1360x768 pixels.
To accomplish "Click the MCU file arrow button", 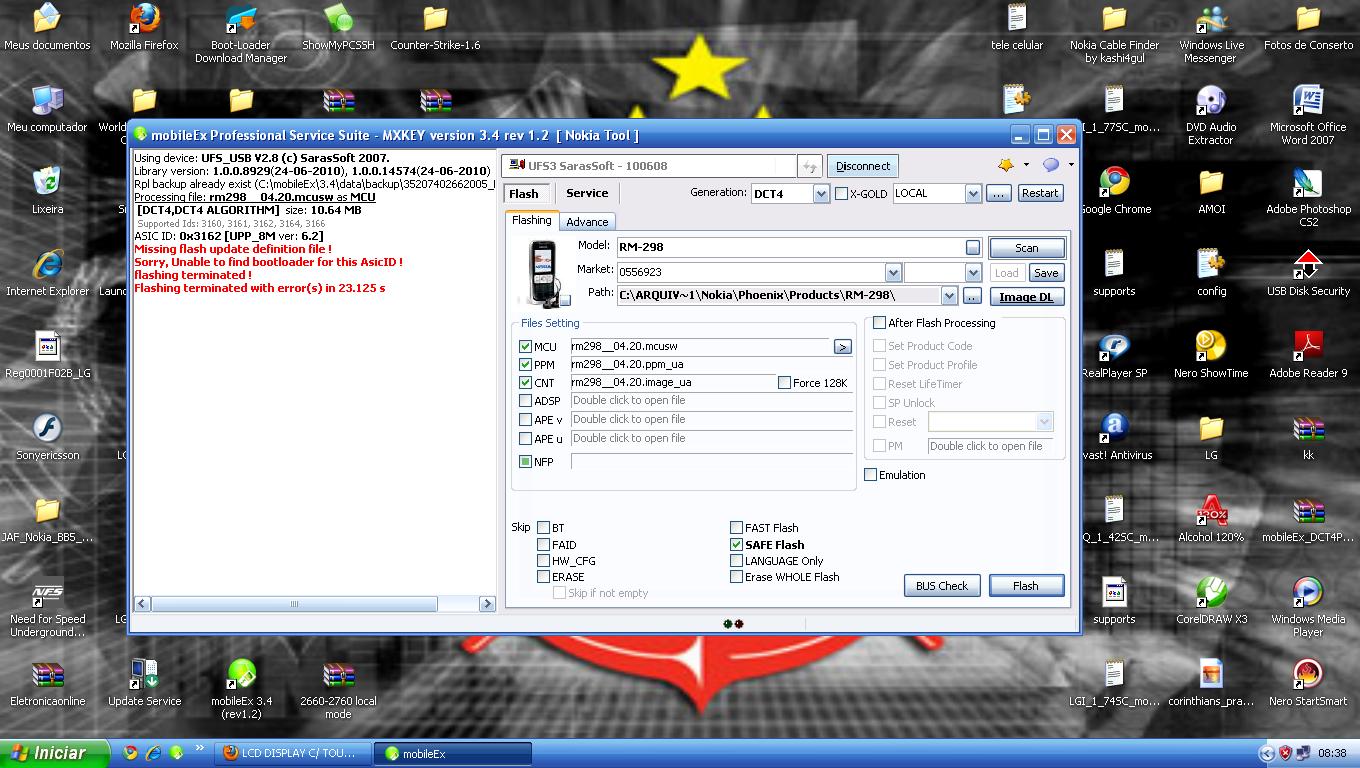I will (842, 347).
